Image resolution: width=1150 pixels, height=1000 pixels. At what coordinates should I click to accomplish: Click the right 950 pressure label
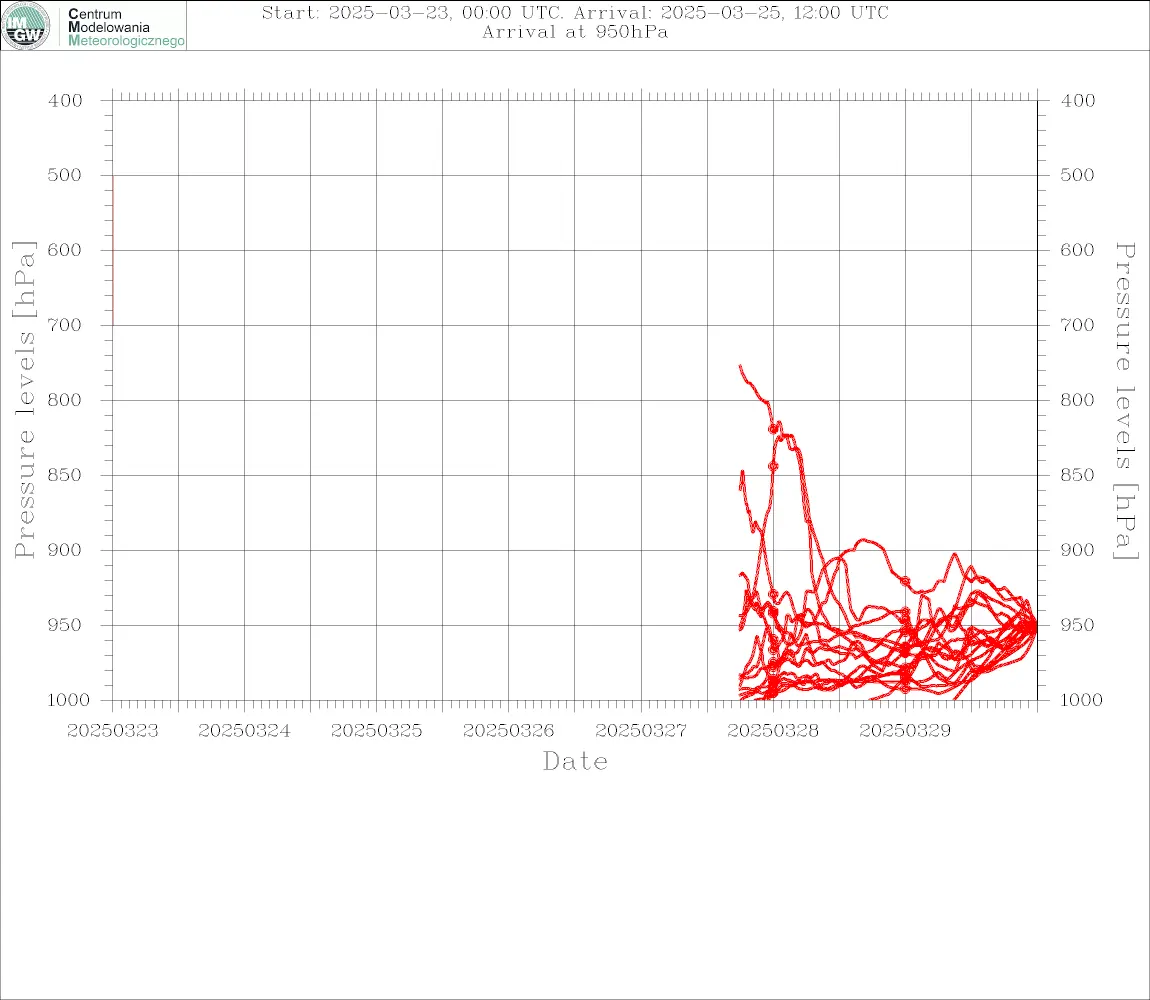click(x=1077, y=625)
